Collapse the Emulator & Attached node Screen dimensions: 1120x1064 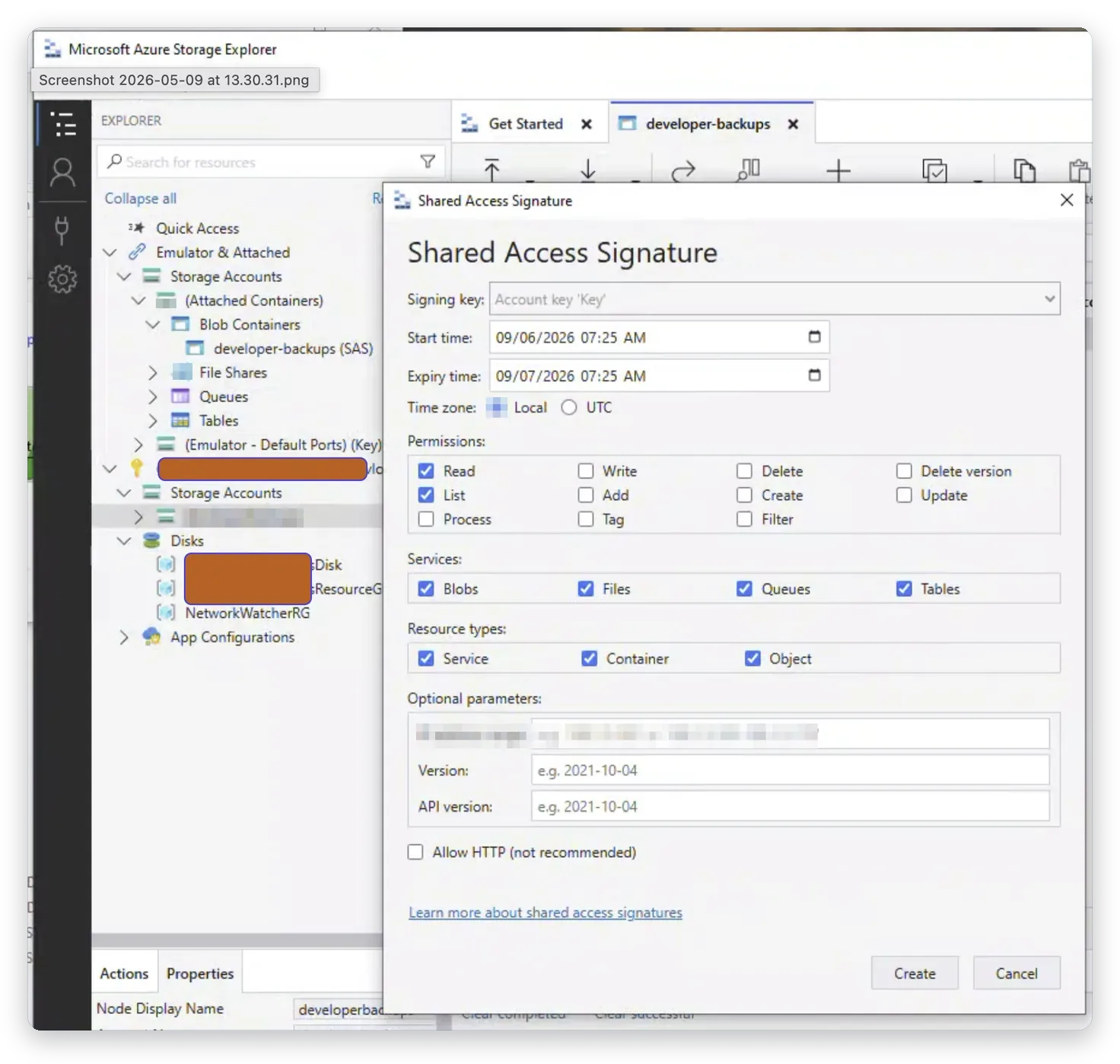coord(110,252)
